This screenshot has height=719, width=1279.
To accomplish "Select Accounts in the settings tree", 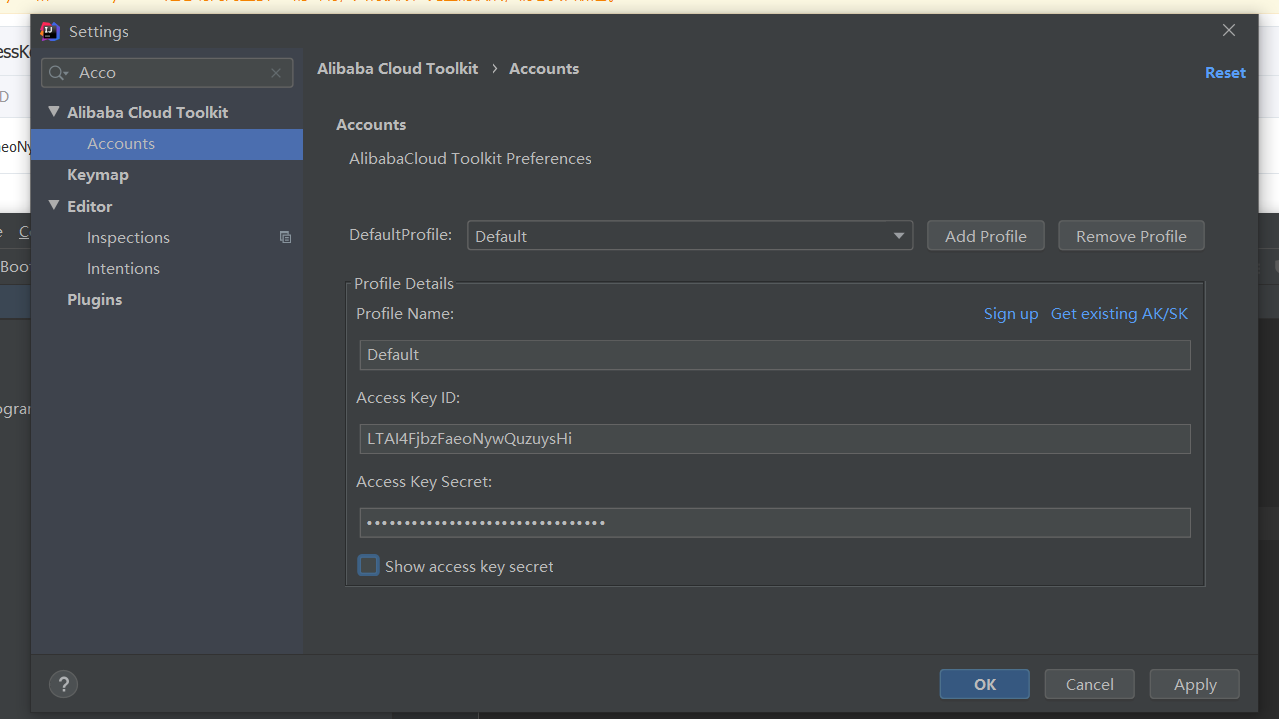I will [167, 144].
